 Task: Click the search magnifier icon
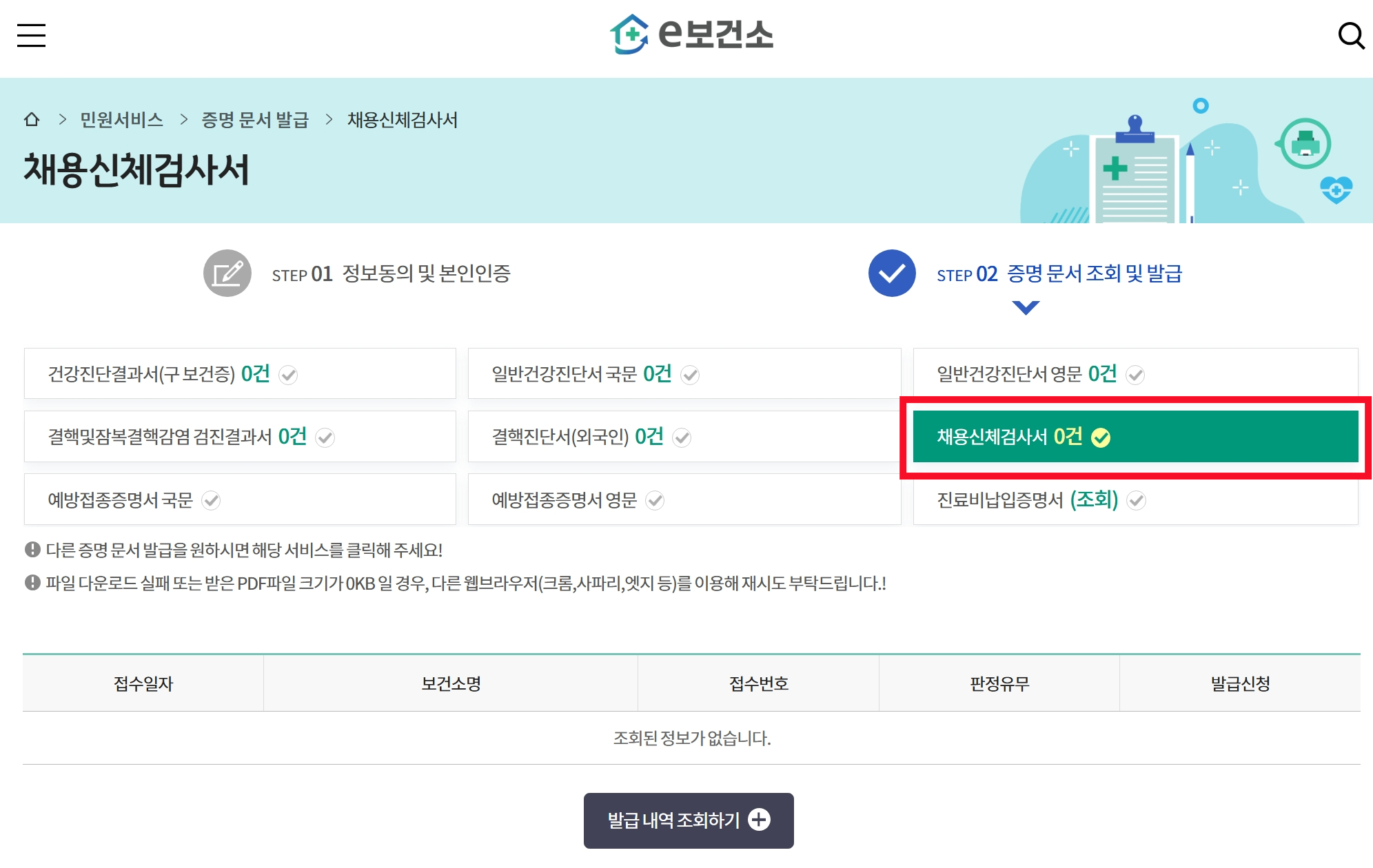[1350, 35]
